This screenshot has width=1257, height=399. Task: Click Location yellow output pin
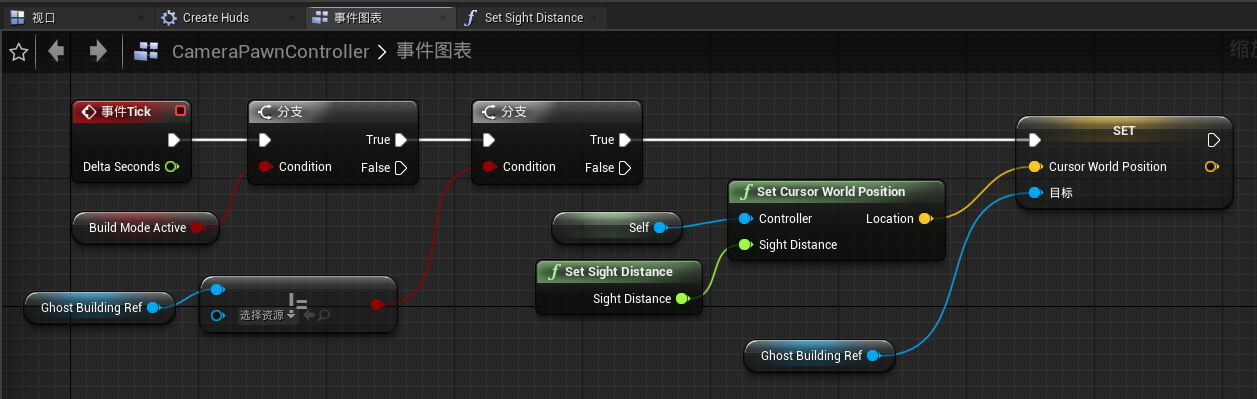[925, 219]
